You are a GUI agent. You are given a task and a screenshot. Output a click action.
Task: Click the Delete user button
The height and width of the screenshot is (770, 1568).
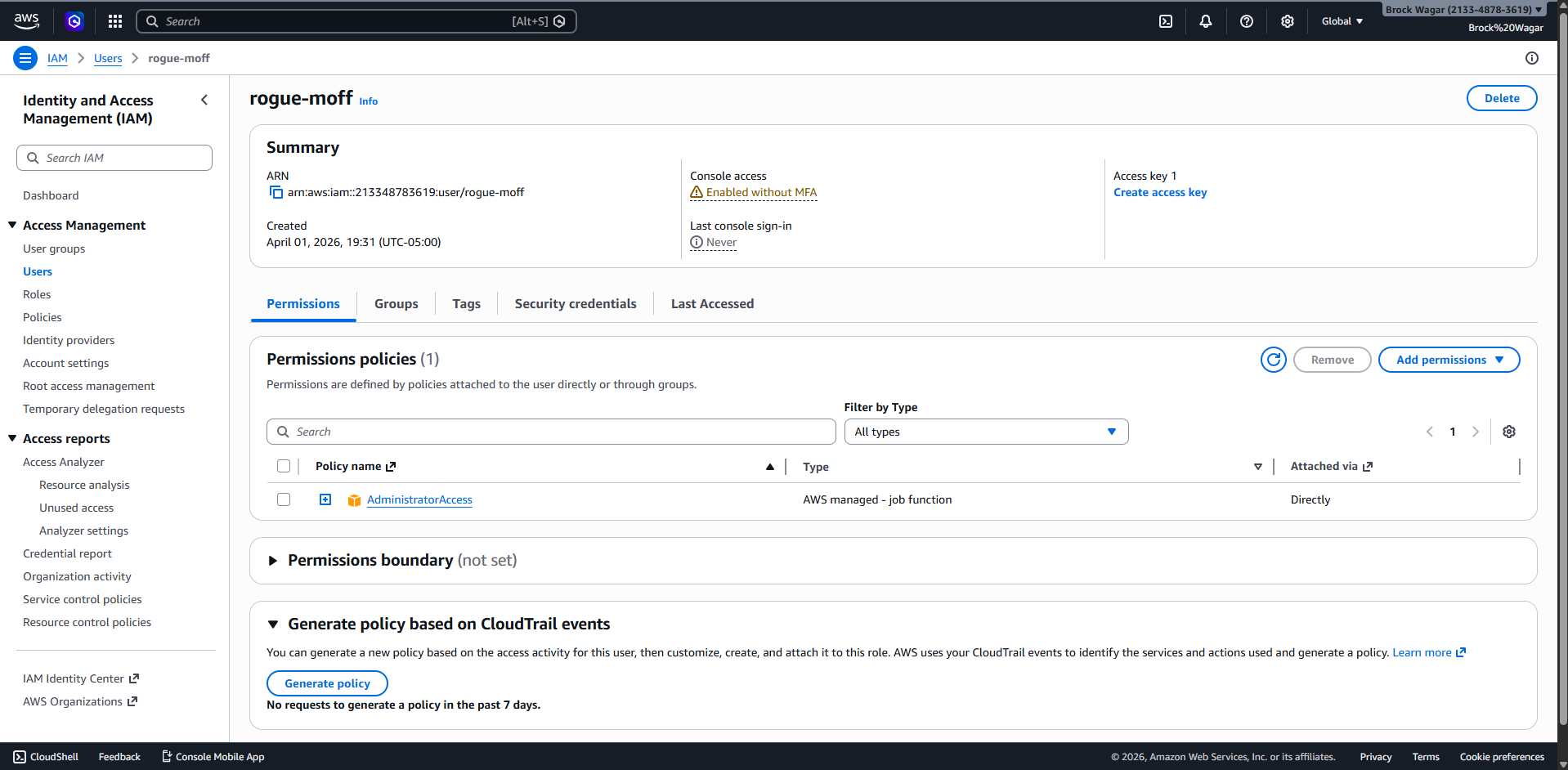[x=1501, y=97]
